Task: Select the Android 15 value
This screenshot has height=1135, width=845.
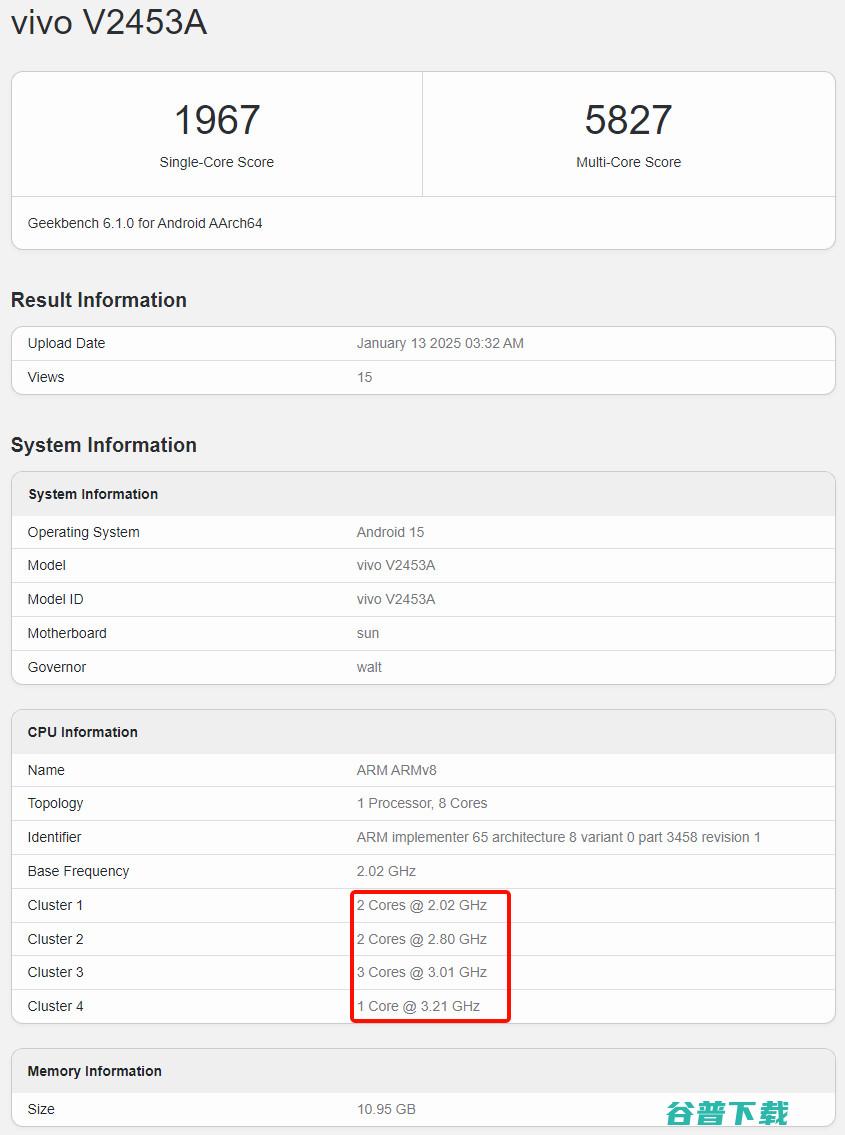Action: point(390,532)
